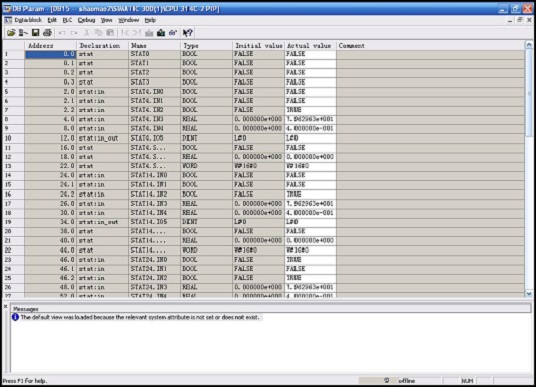Click the Actual value column header

[x=310, y=45]
